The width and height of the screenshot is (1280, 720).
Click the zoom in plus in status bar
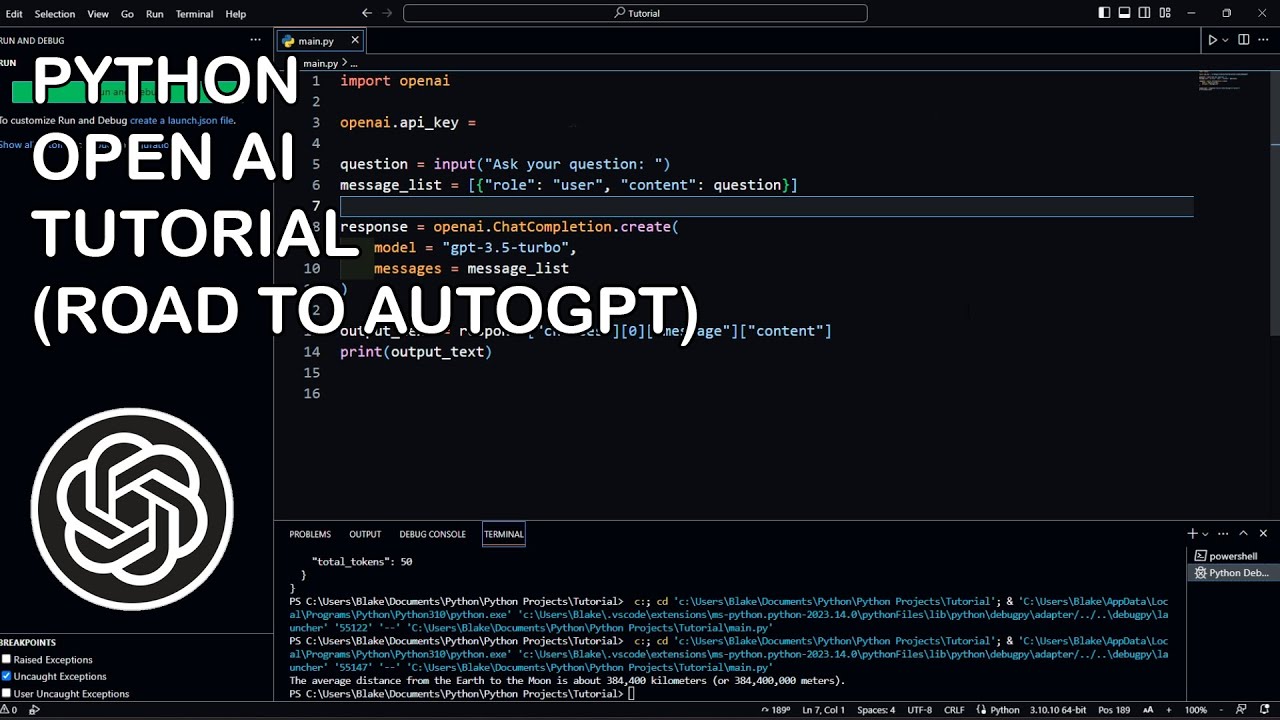[x=1170, y=710]
